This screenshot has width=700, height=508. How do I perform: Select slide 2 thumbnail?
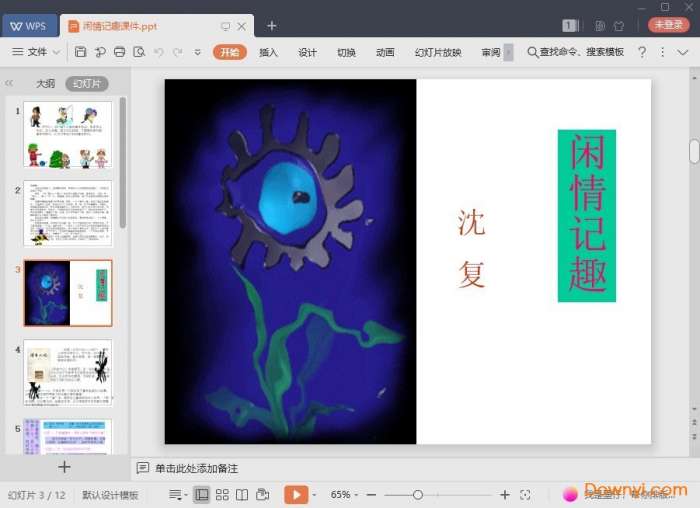[x=68, y=213]
